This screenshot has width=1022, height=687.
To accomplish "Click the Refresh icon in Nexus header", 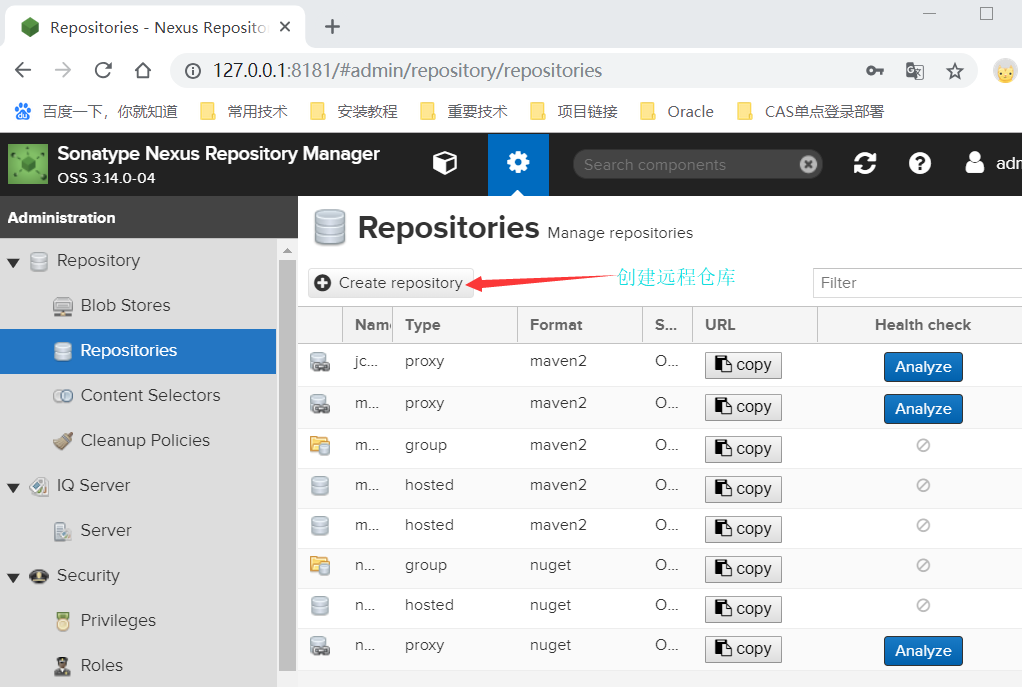I will coord(865,163).
